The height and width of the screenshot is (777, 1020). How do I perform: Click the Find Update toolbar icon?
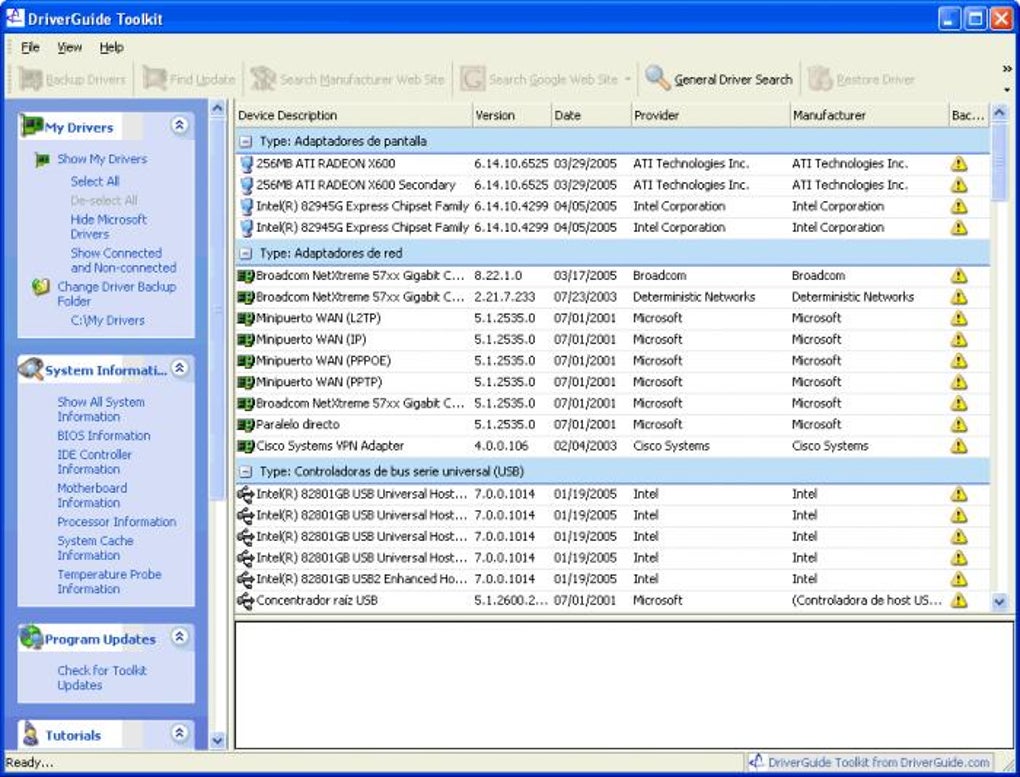point(154,79)
